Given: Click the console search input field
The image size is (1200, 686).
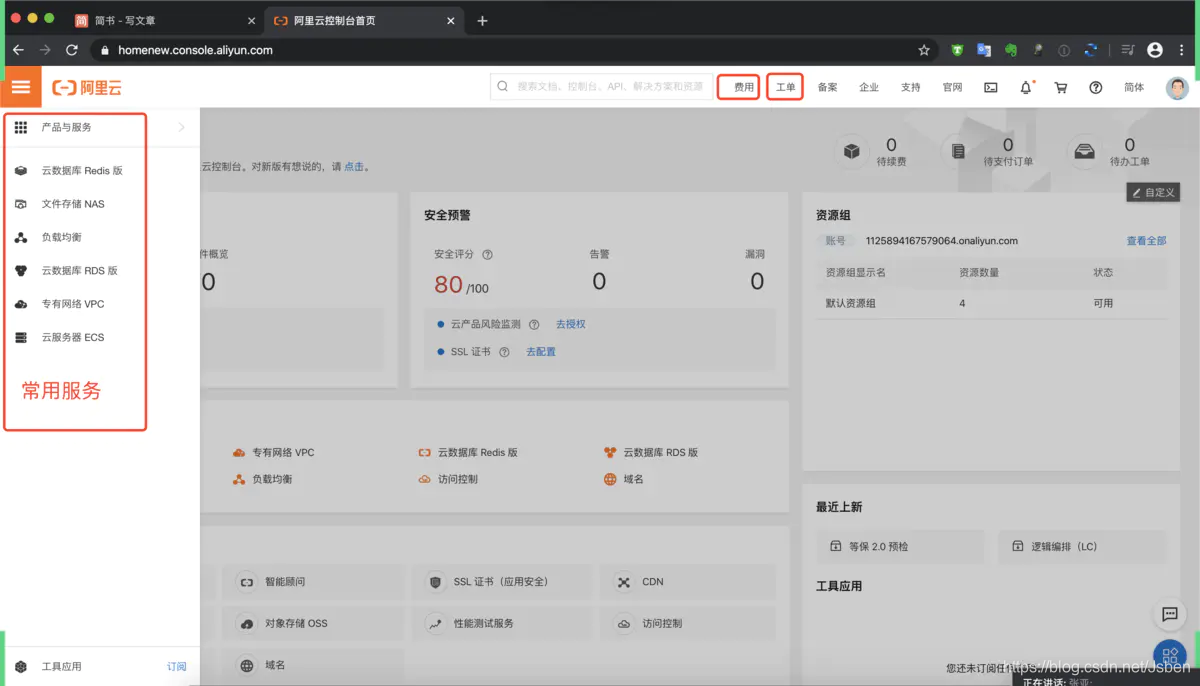Looking at the screenshot, I should click(x=602, y=87).
